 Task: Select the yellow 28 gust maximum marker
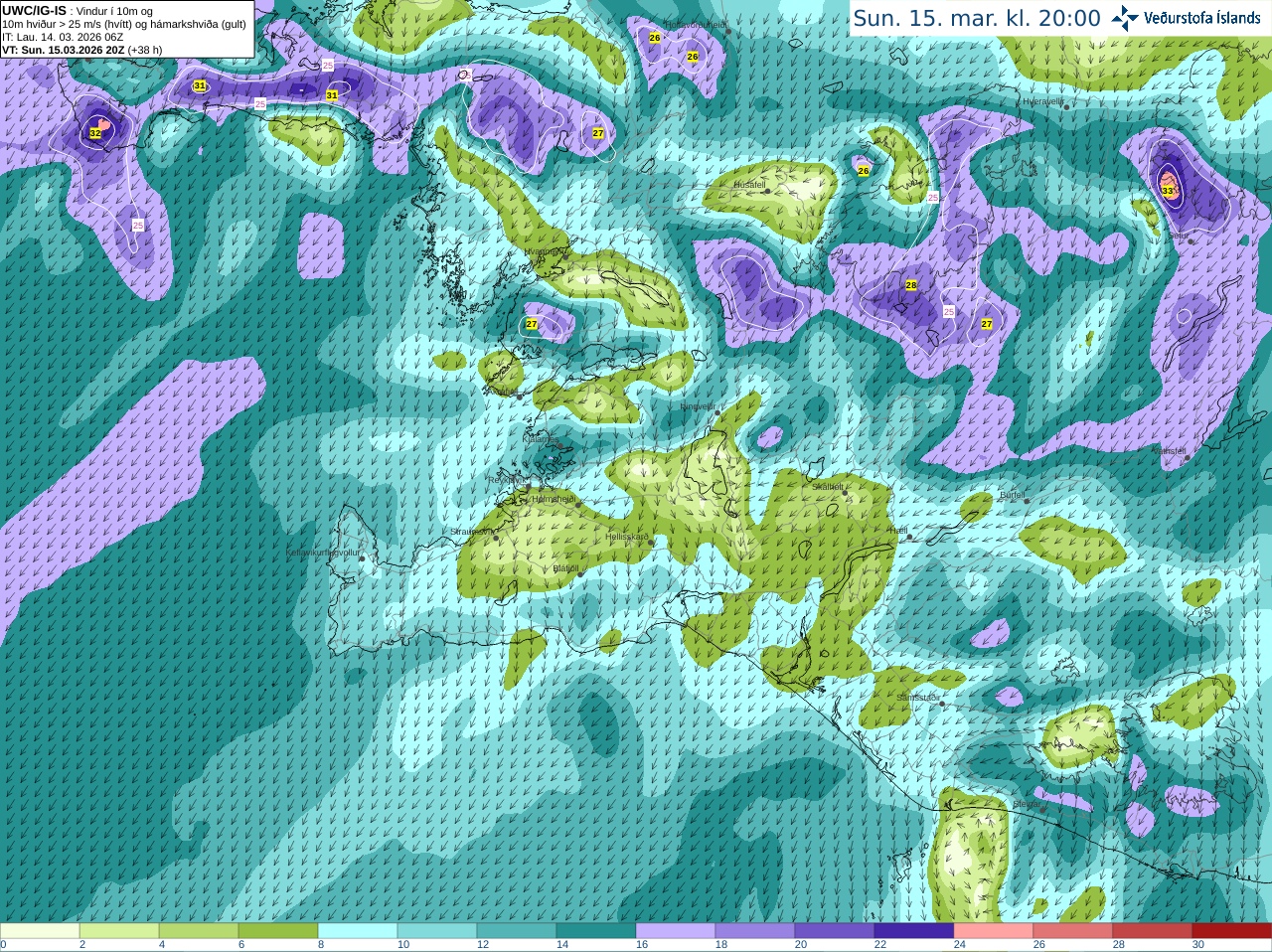click(911, 285)
